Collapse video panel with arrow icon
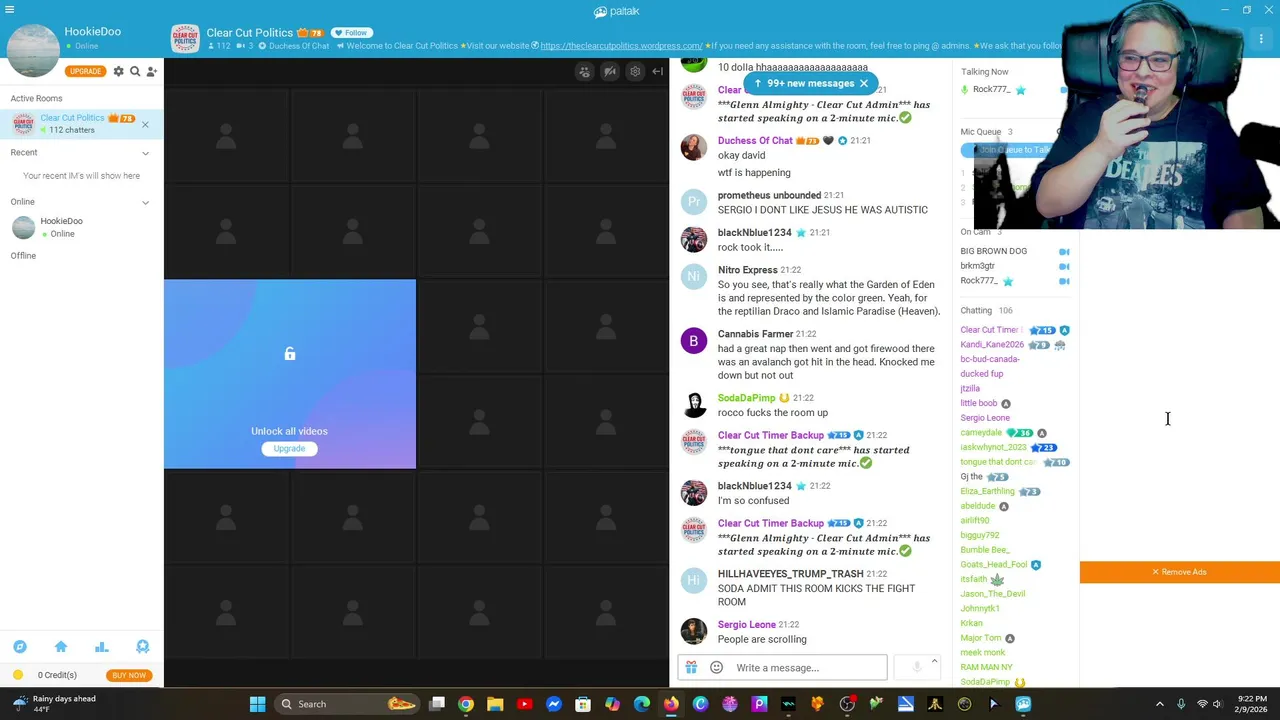 coord(657,72)
